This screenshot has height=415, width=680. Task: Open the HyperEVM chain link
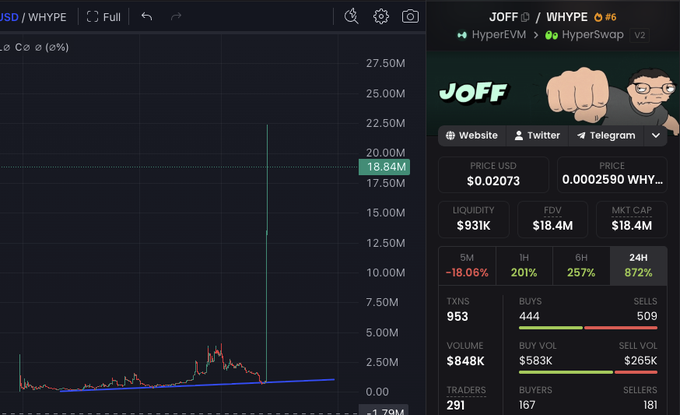tap(491, 35)
